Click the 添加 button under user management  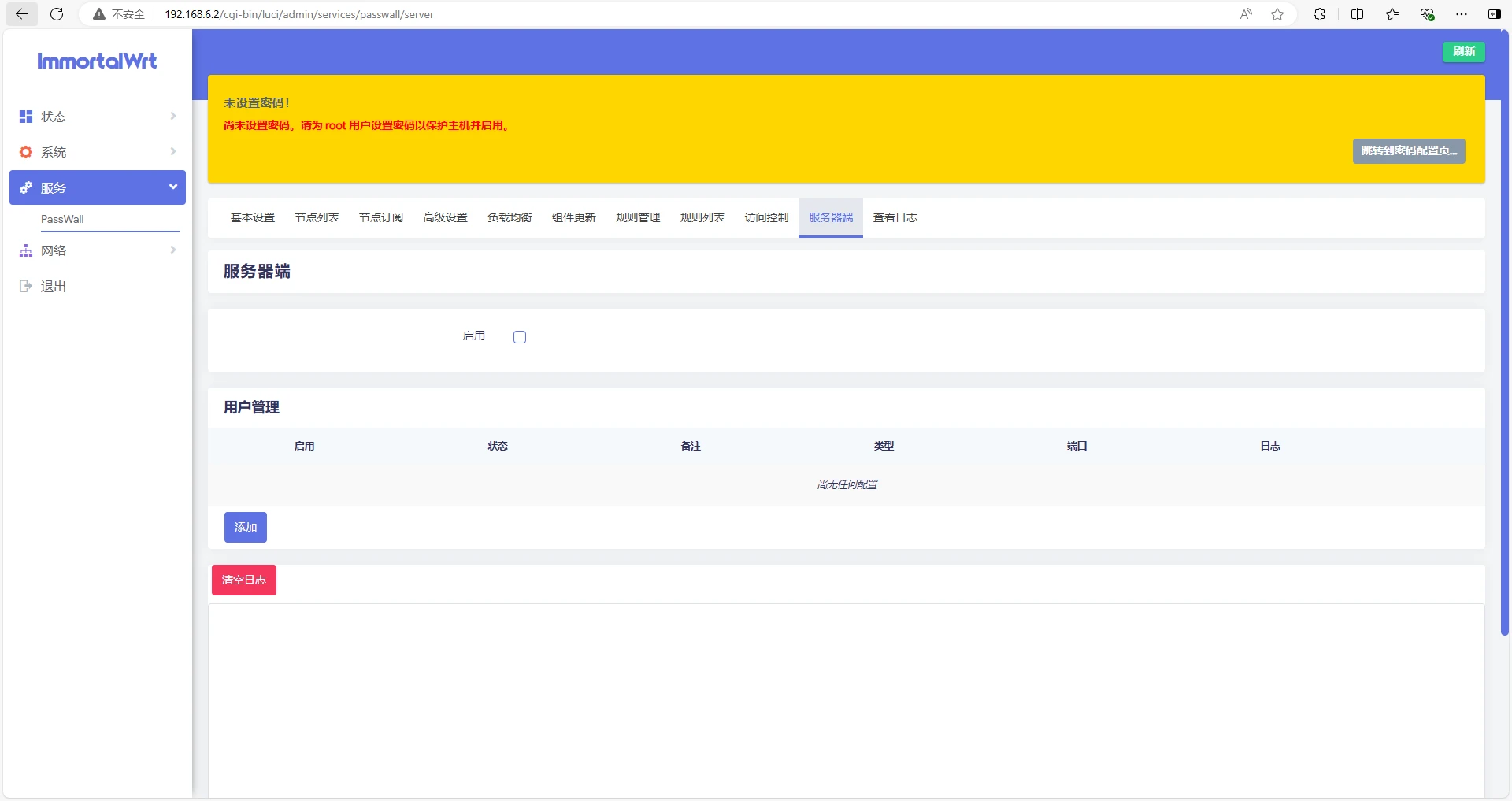tap(246, 527)
